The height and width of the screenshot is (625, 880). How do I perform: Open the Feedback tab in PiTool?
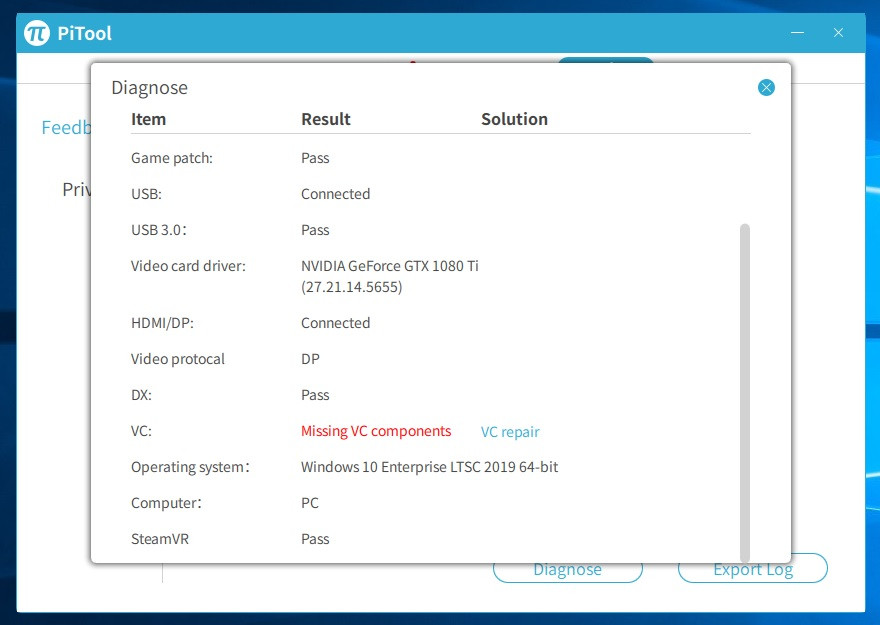(66, 128)
